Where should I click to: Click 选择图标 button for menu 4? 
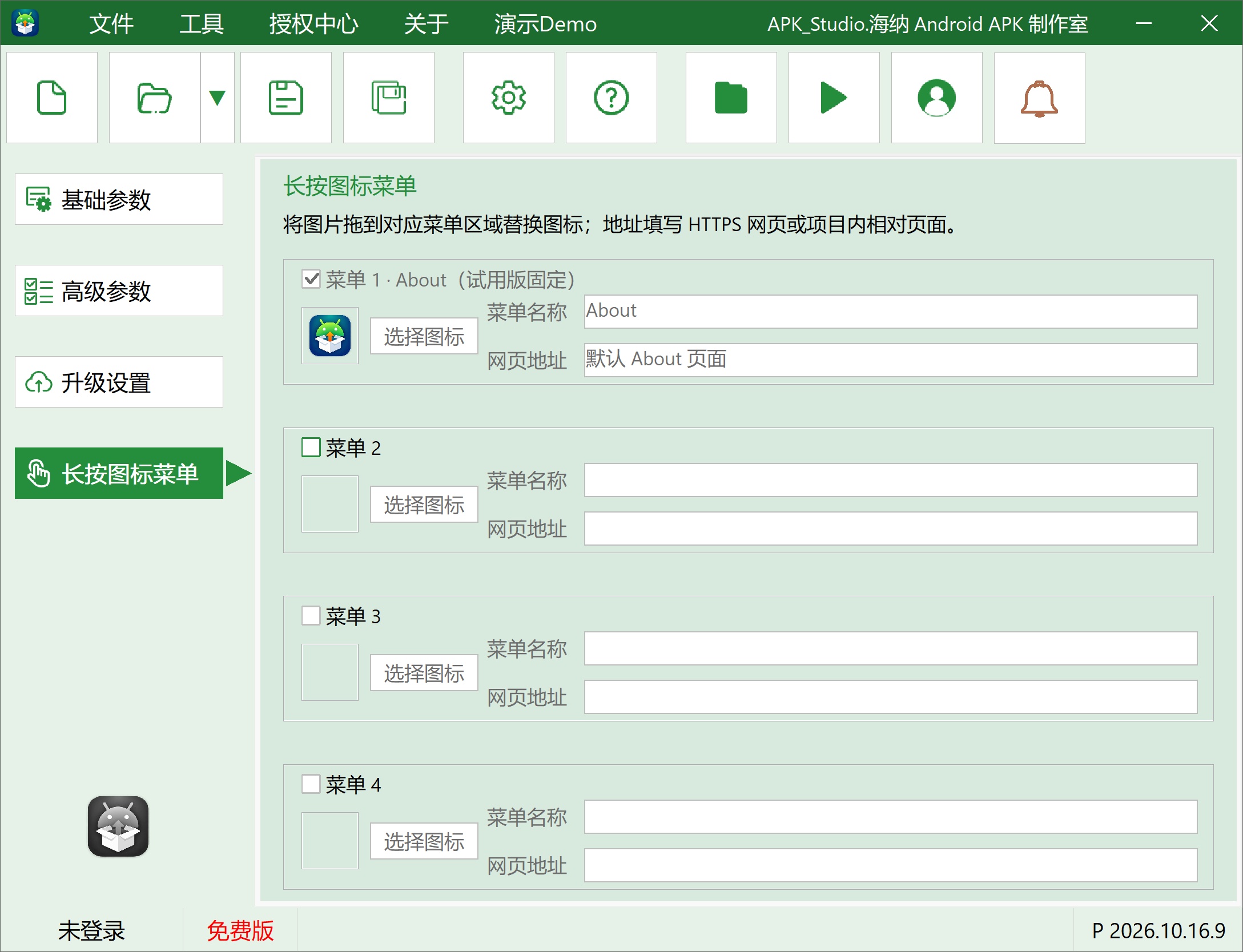(424, 841)
